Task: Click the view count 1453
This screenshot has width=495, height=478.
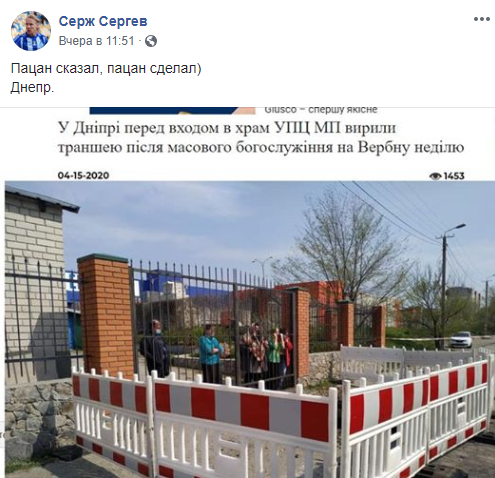Action: point(454,176)
